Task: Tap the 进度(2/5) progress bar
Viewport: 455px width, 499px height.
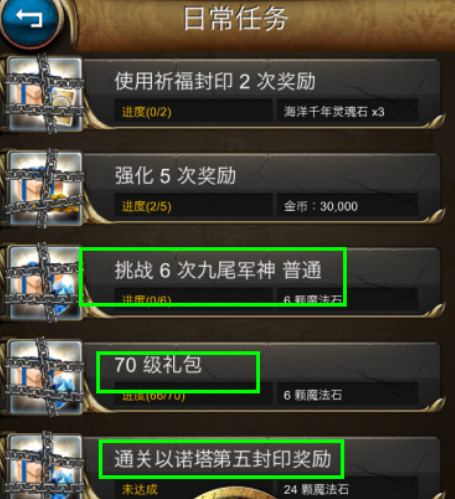Action: (x=193, y=206)
